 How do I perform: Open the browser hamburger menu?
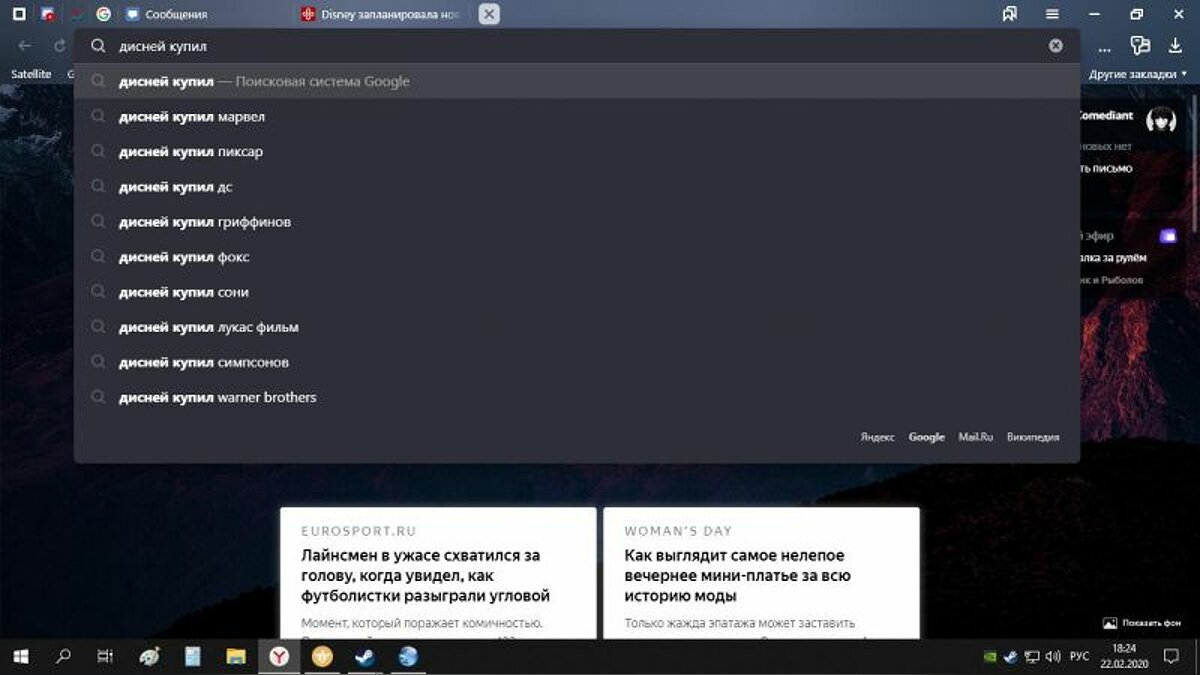pyautogui.click(x=1052, y=14)
